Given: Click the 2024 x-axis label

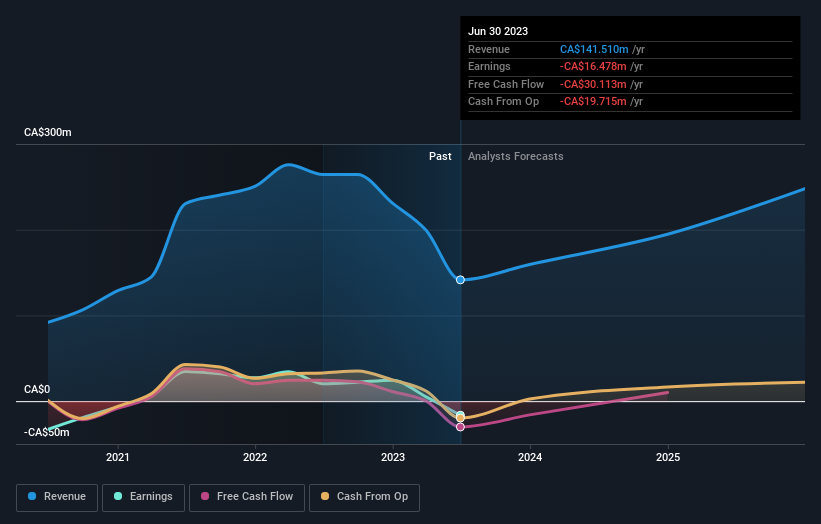Looking at the screenshot, I should point(530,457).
